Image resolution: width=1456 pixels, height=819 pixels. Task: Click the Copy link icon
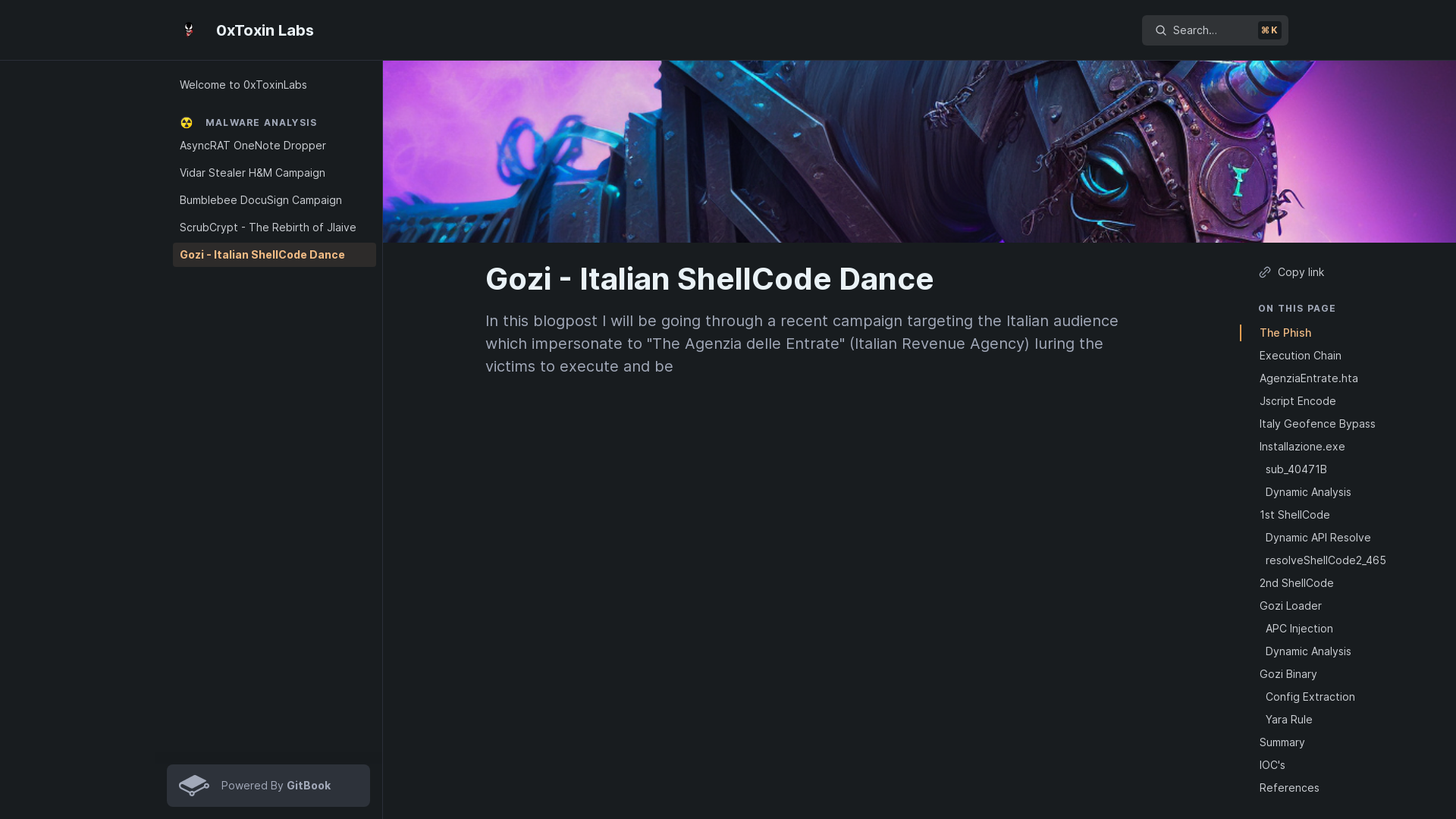1264,272
